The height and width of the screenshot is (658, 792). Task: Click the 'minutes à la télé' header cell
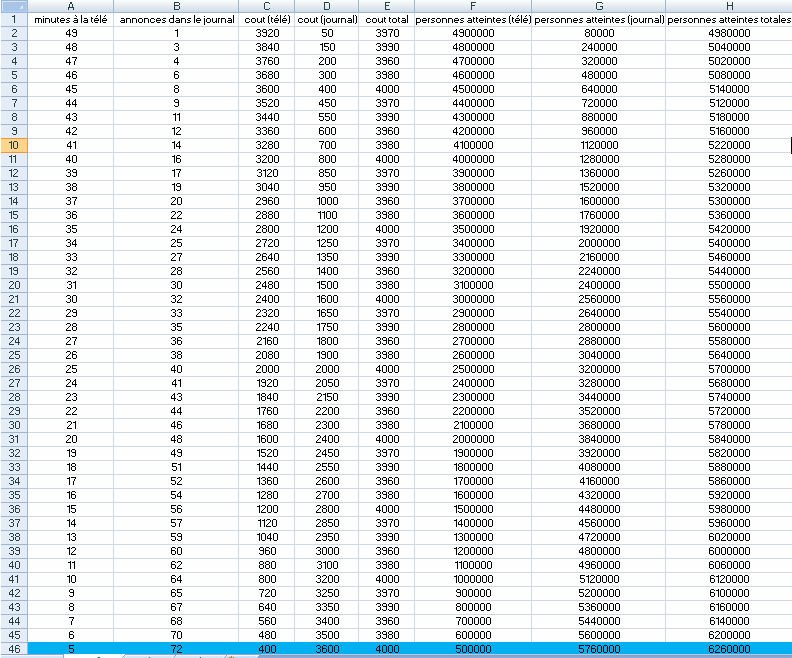pos(71,19)
